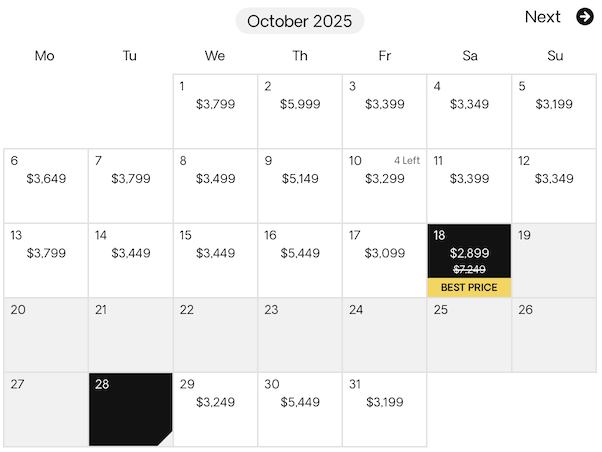Choose October 10 with 4 Left
602x452 pixels.
(x=384, y=186)
